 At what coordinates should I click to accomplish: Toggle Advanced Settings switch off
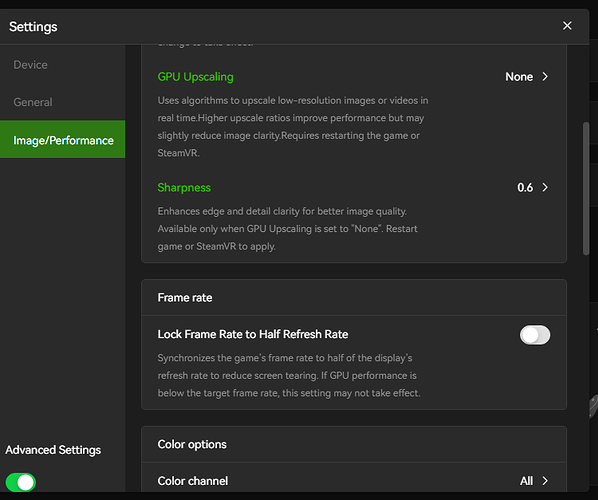pyautogui.click(x=21, y=482)
